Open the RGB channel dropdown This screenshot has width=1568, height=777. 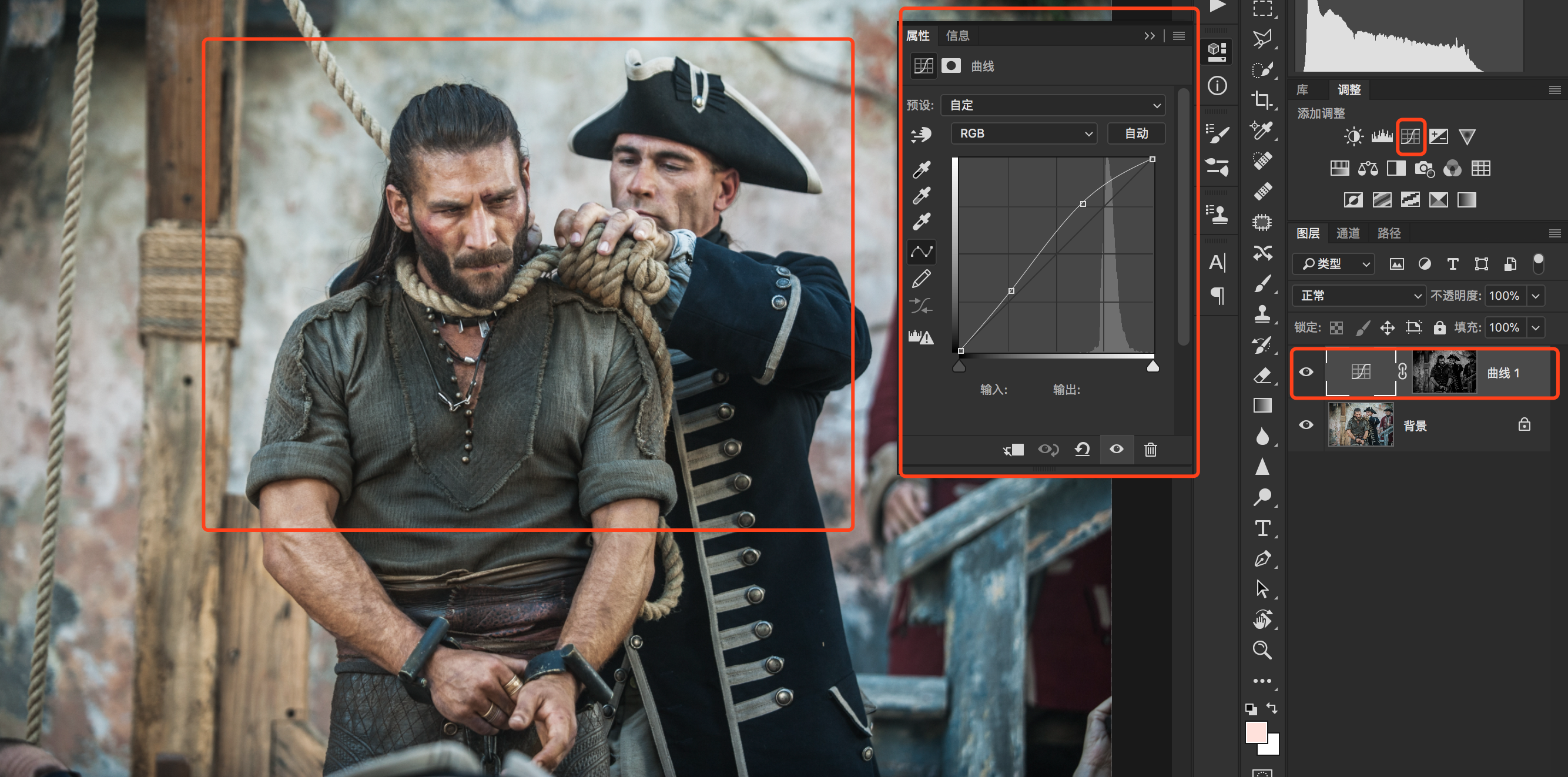point(1024,133)
